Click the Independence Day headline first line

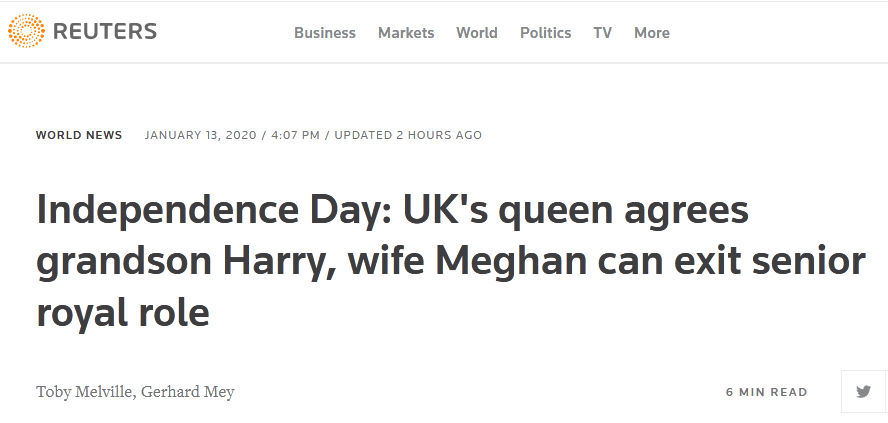click(x=392, y=210)
